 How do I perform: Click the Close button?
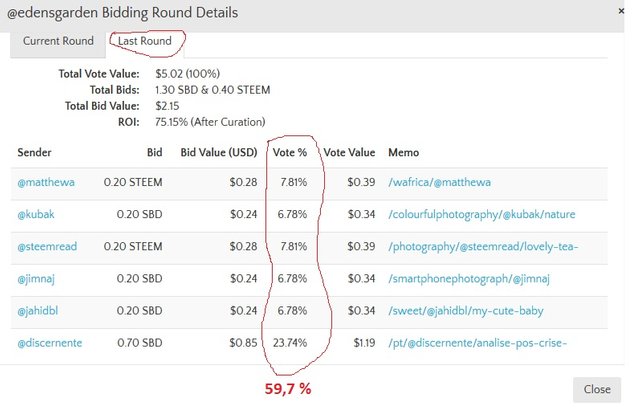tap(597, 389)
